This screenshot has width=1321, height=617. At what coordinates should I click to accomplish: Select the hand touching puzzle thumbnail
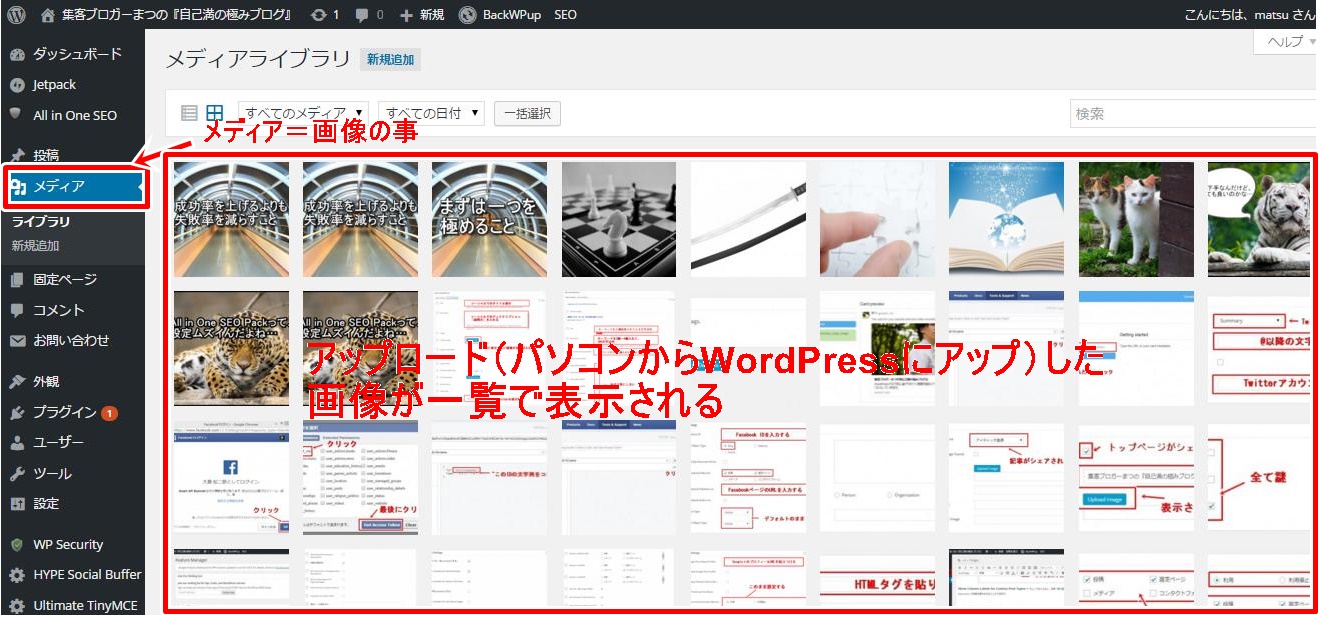pos(877,219)
